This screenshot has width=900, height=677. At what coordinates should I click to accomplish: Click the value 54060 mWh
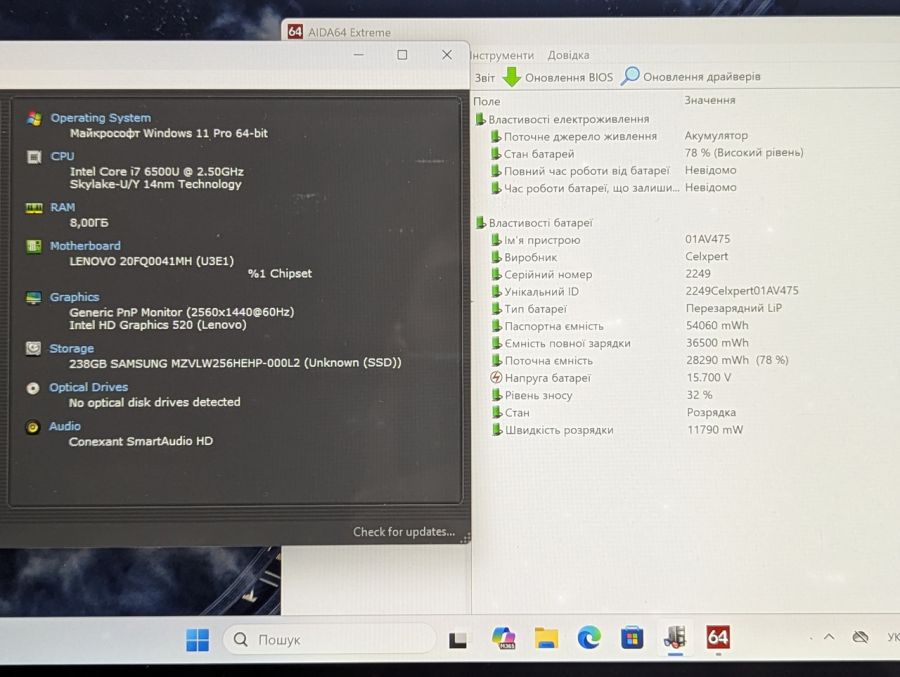coord(717,325)
